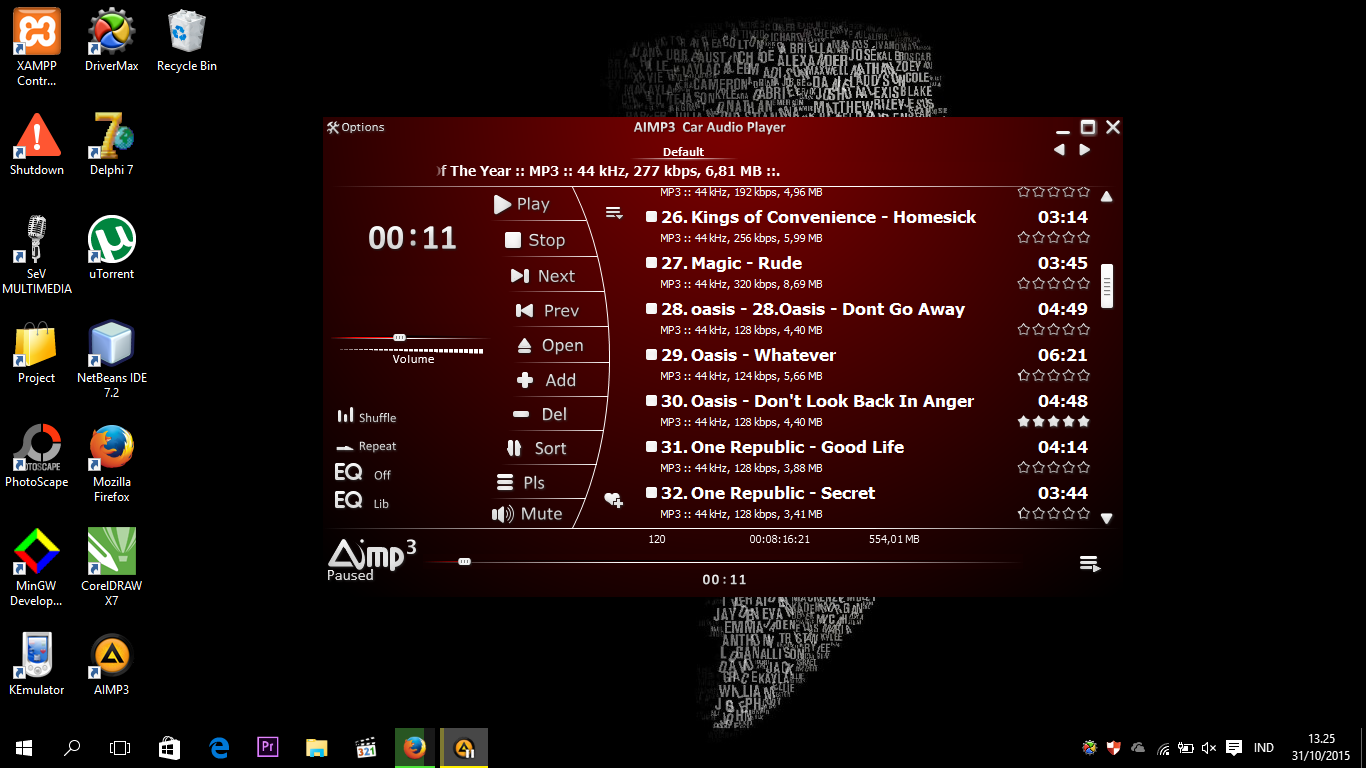Select the uTorrent desktop icon
1366x768 pixels.
point(112,248)
